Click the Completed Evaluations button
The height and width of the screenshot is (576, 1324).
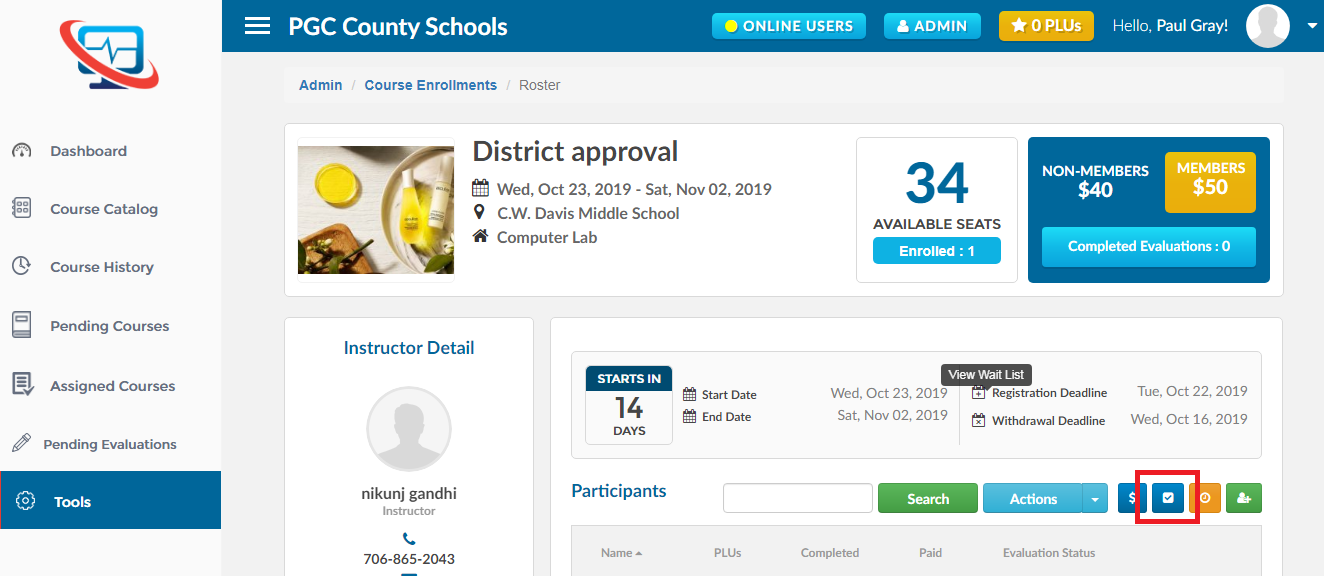(x=1148, y=246)
